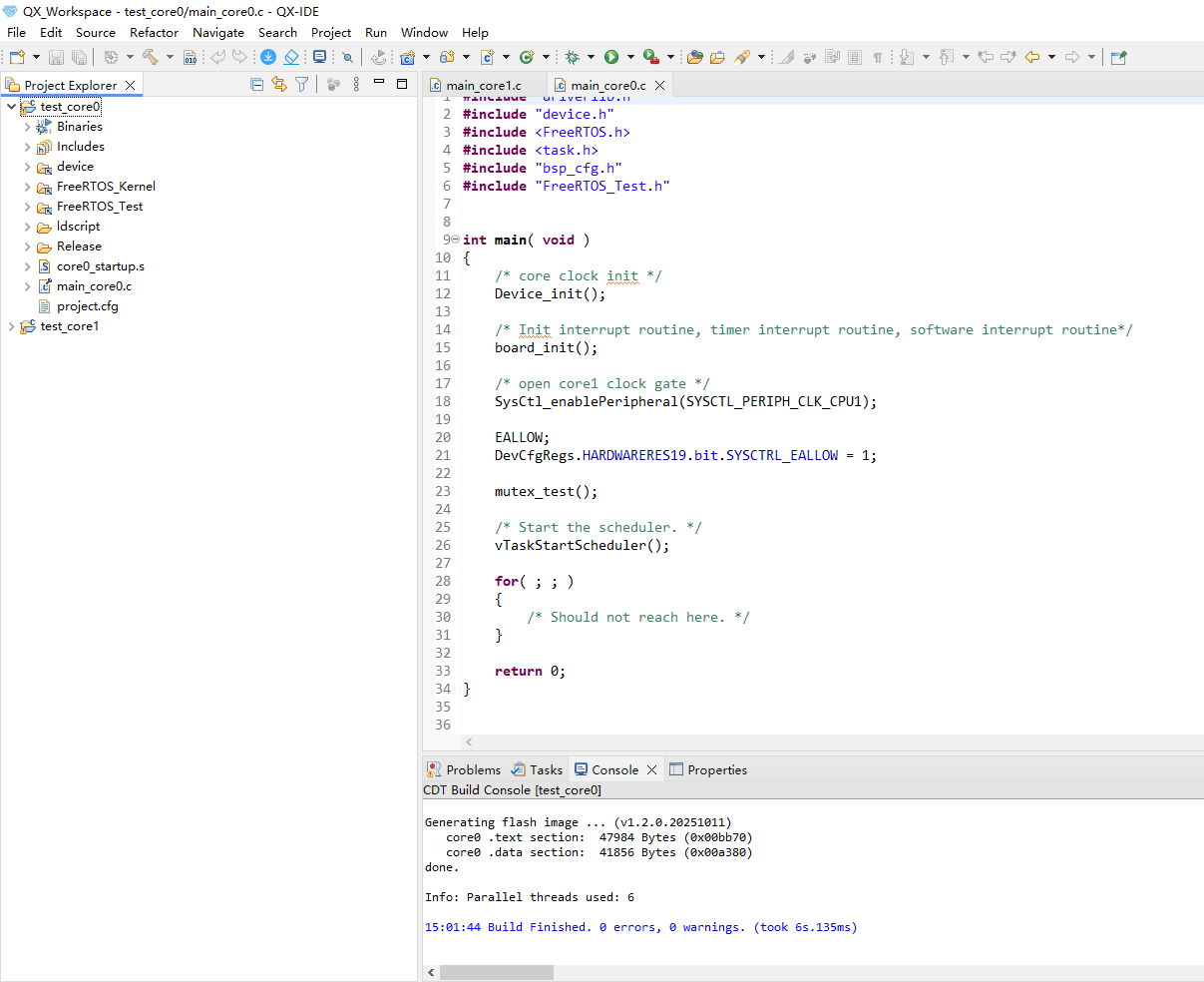Open the Refactor menu
Image resolution: width=1204 pixels, height=982 pixels.
coord(154,32)
